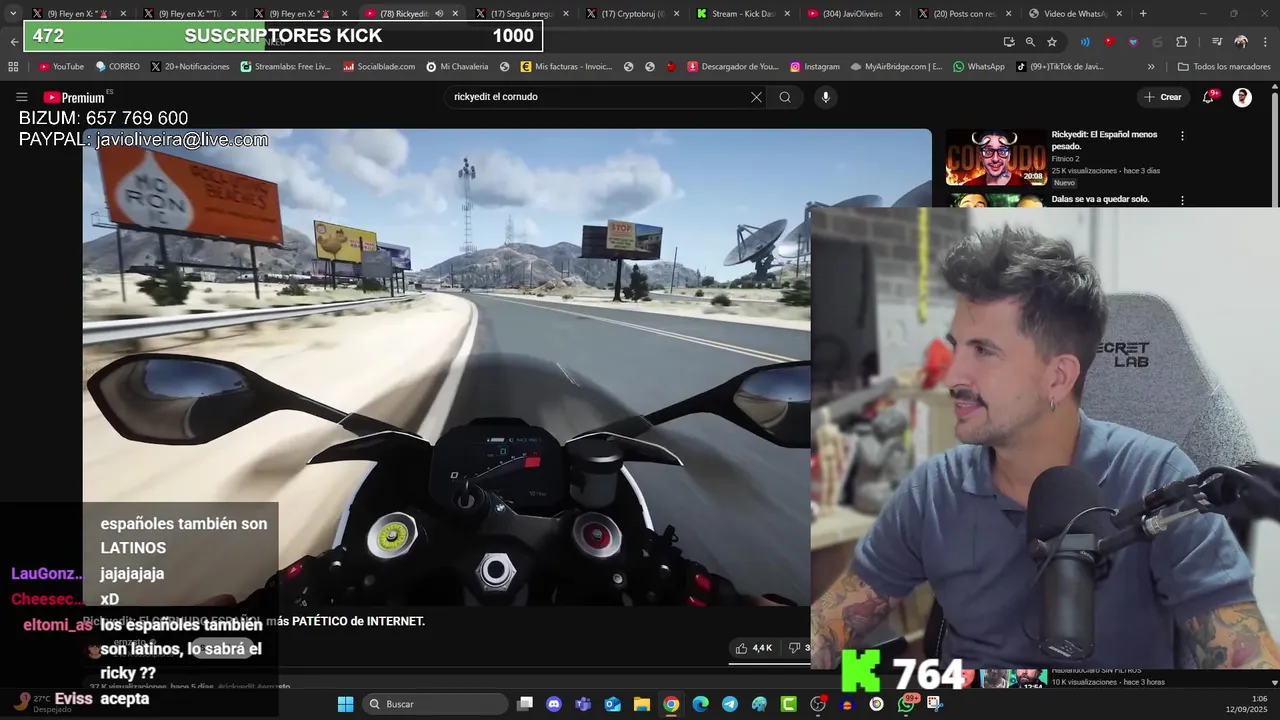Switch to Google Chrome in the taskbar

coord(671,704)
